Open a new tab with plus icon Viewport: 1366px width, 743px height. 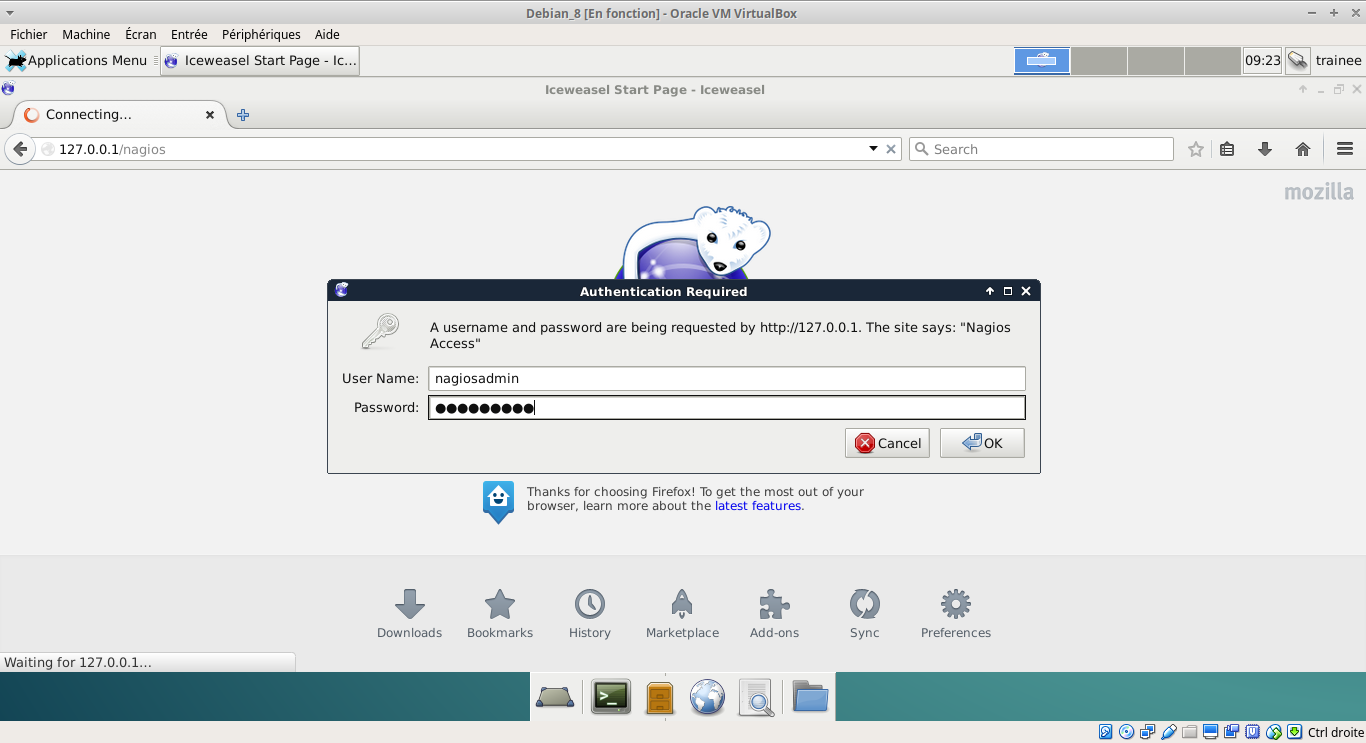pyautogui.click(x=242, y=115)
